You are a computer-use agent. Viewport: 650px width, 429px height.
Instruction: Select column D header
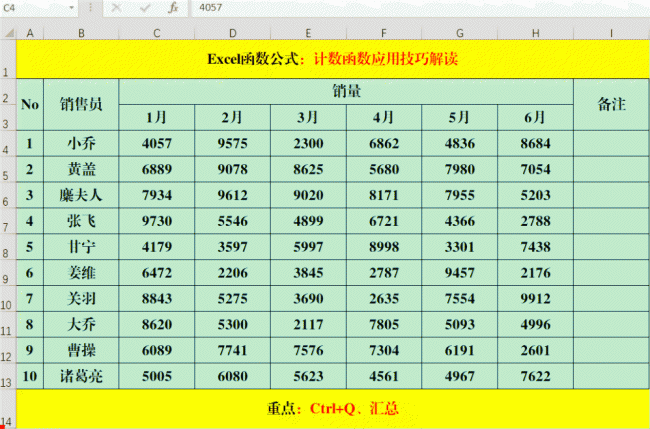tap(233, 34)
